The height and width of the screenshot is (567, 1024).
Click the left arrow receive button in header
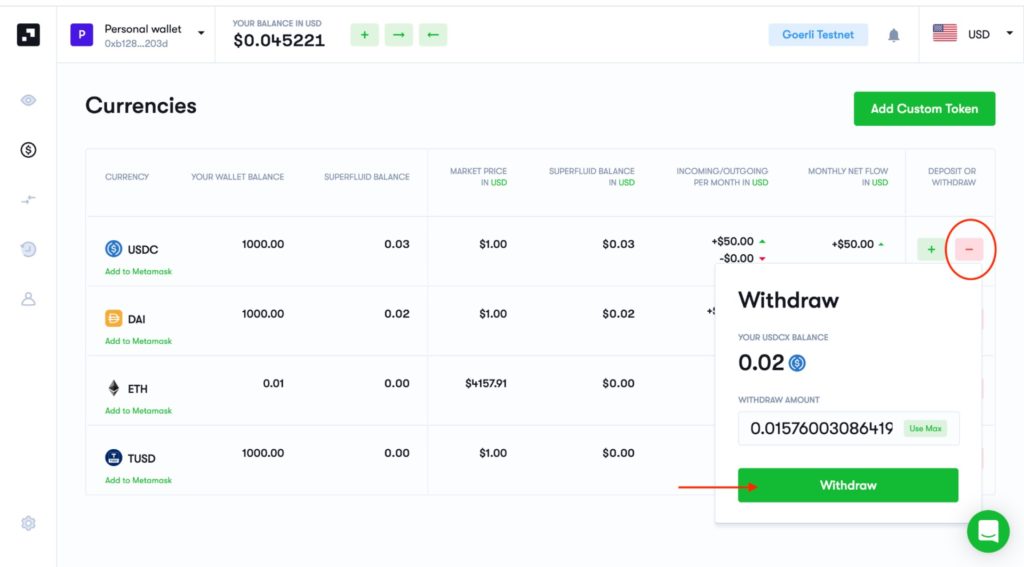(x=433, y=35)
